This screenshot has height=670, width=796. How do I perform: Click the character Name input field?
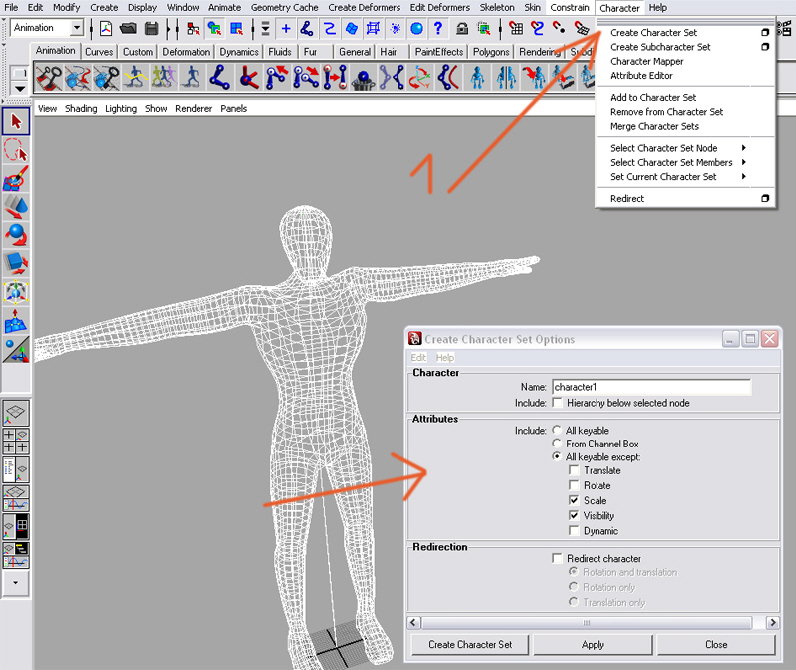[650, 387]
